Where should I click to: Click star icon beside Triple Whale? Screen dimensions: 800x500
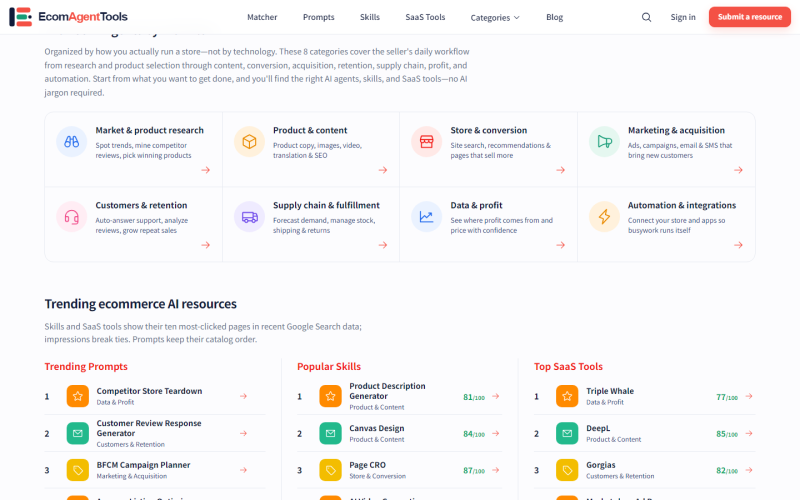pos(567,396)
